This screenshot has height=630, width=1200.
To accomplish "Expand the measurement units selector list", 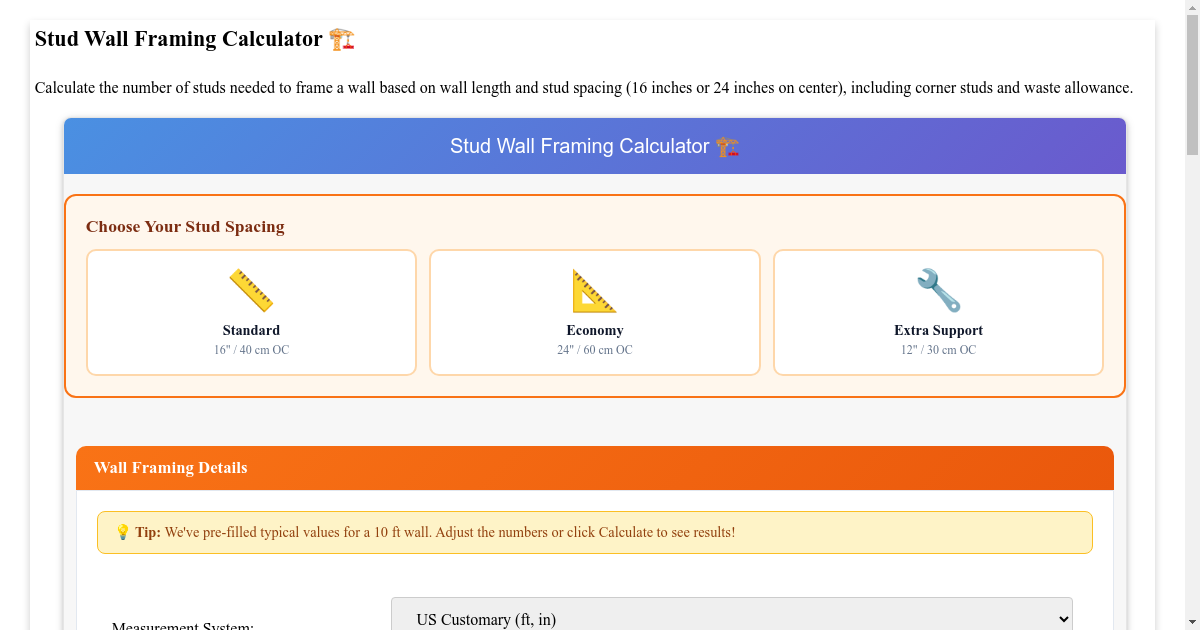I will pyautogui.click(x=730, y=615).
